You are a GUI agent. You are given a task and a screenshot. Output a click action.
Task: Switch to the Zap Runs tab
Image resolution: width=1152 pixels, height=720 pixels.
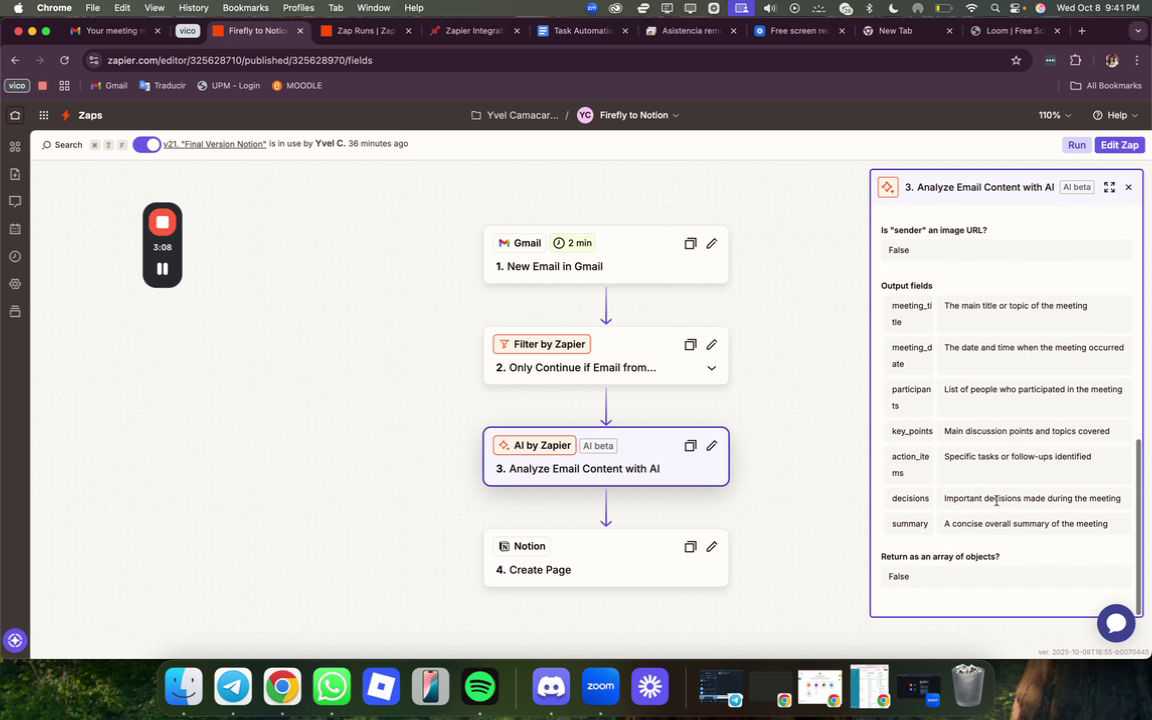point(365,31)
